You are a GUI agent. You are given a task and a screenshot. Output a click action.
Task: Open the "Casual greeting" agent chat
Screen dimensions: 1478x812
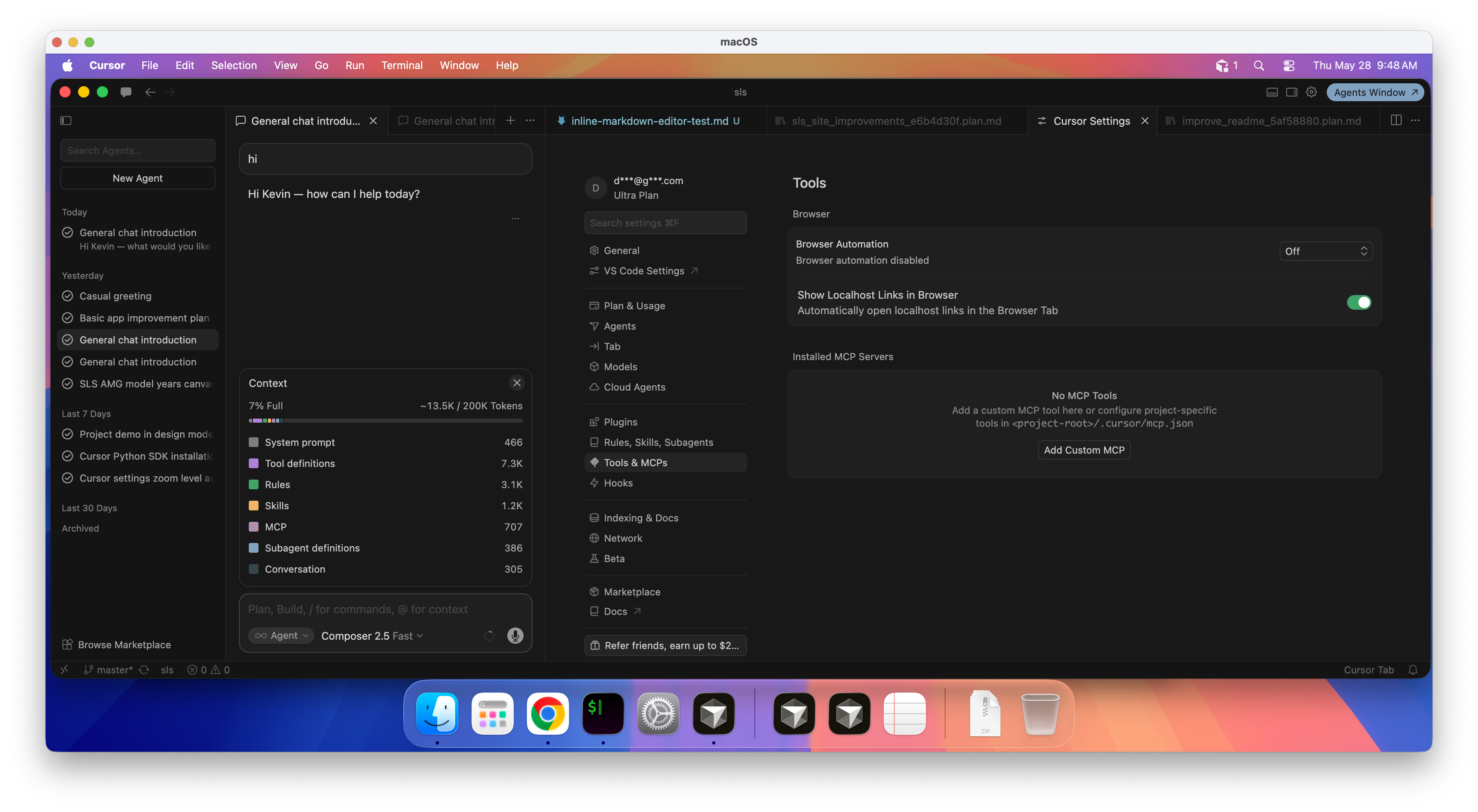(x=138, y=296)
